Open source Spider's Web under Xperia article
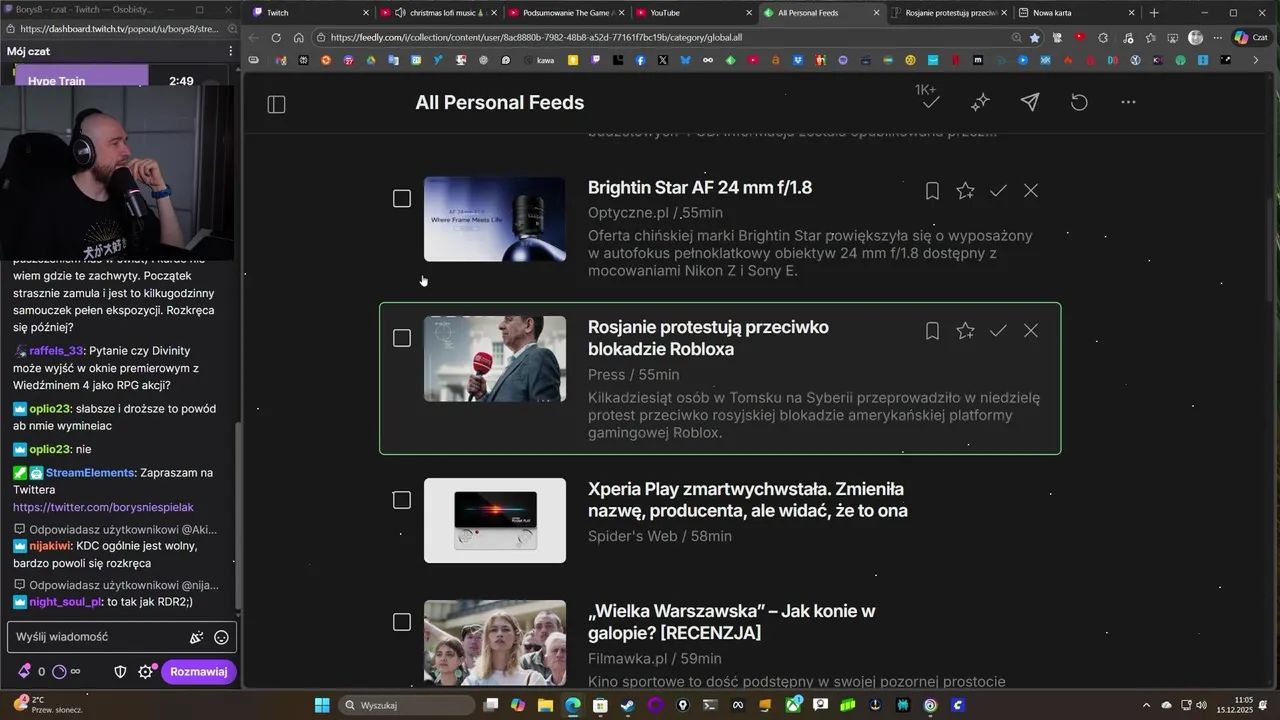1280x720 pixels. click(632, 536)
